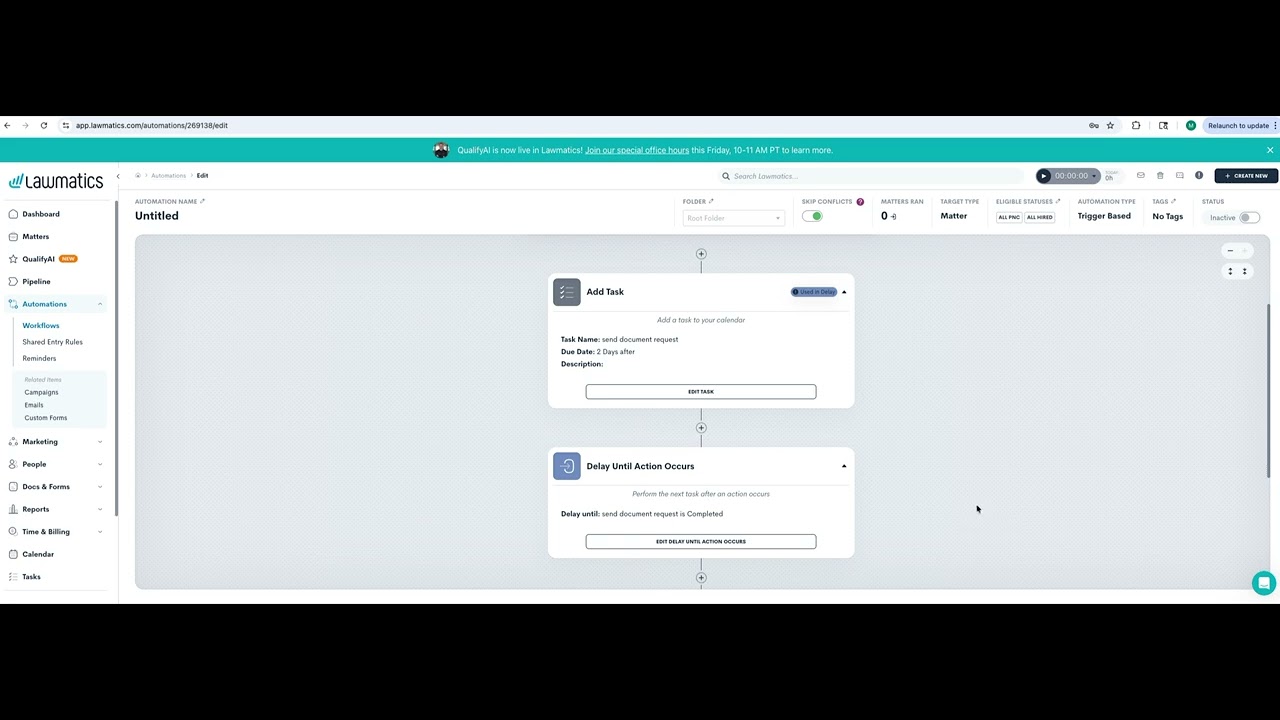Click the Automations sidebar icon
Image resolution: width=1280 pixels, height=720 pixels.
pyautogui.click(x=13, y=304)
